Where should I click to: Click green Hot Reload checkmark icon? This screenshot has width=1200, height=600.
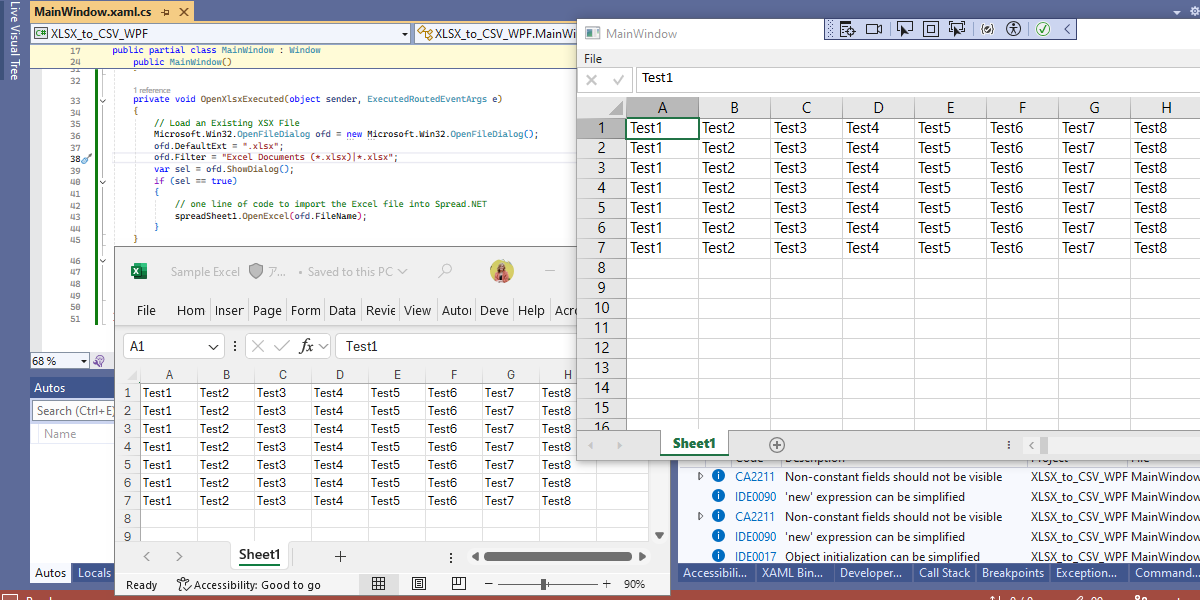click(x=1043, y=29)
